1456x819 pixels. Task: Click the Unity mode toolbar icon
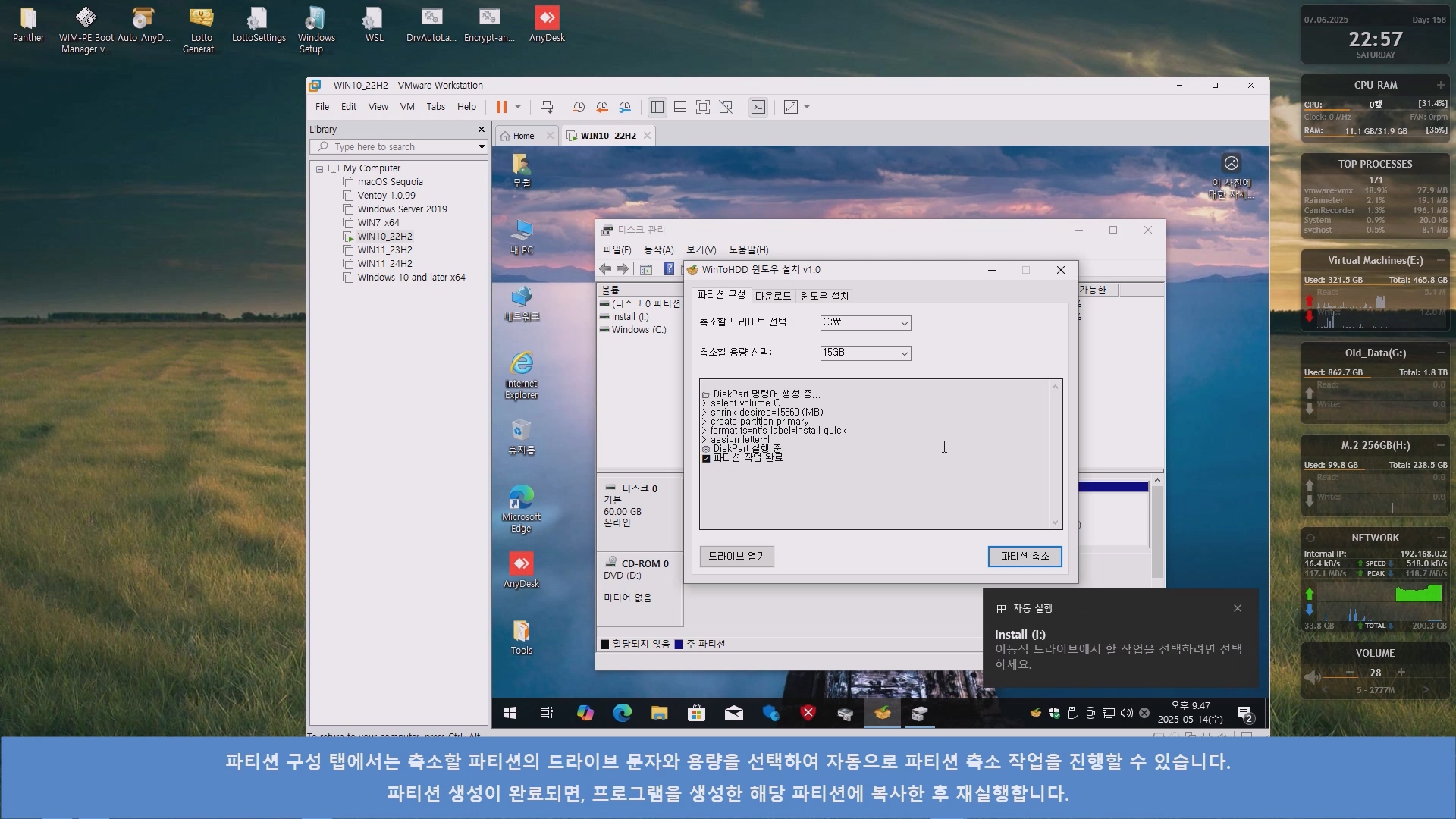click(726, 107)
